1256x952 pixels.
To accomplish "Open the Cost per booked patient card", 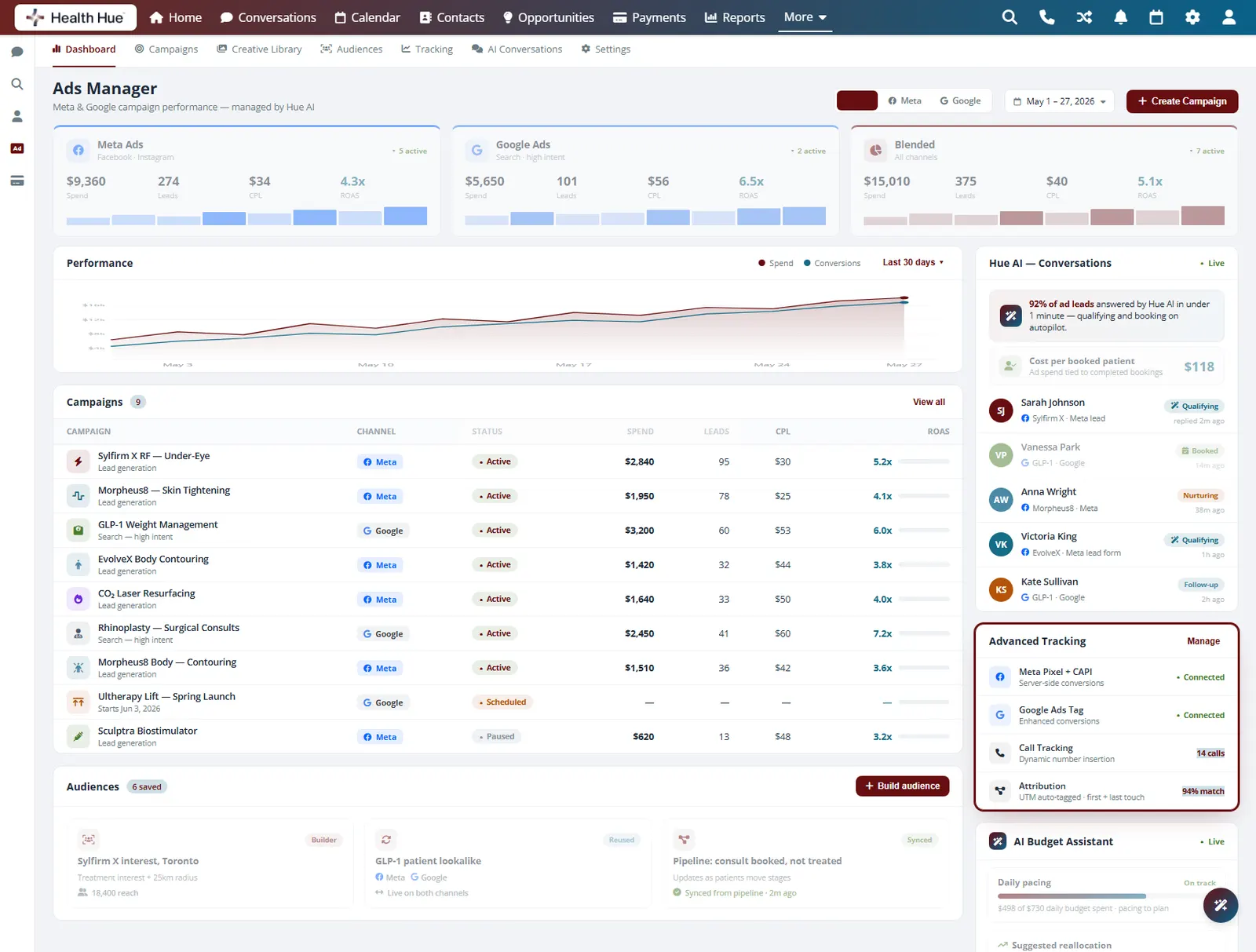I will click(x=1107, y=367).
